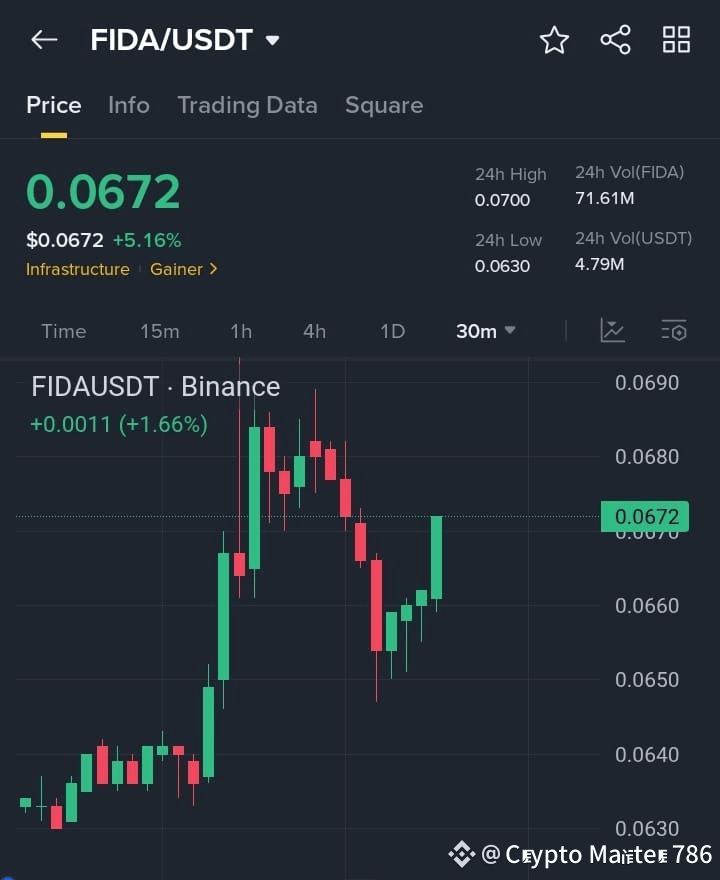Toggle the 15m timeframe
The height and width of the screenshot is (880, 720).
click(x=160, y=331)
